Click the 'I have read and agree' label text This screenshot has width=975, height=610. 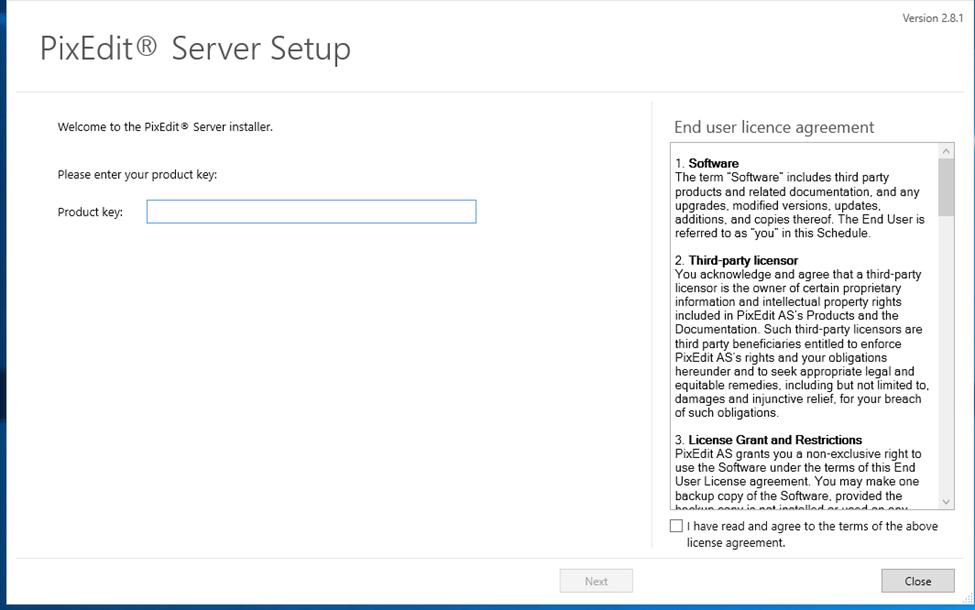812,534
